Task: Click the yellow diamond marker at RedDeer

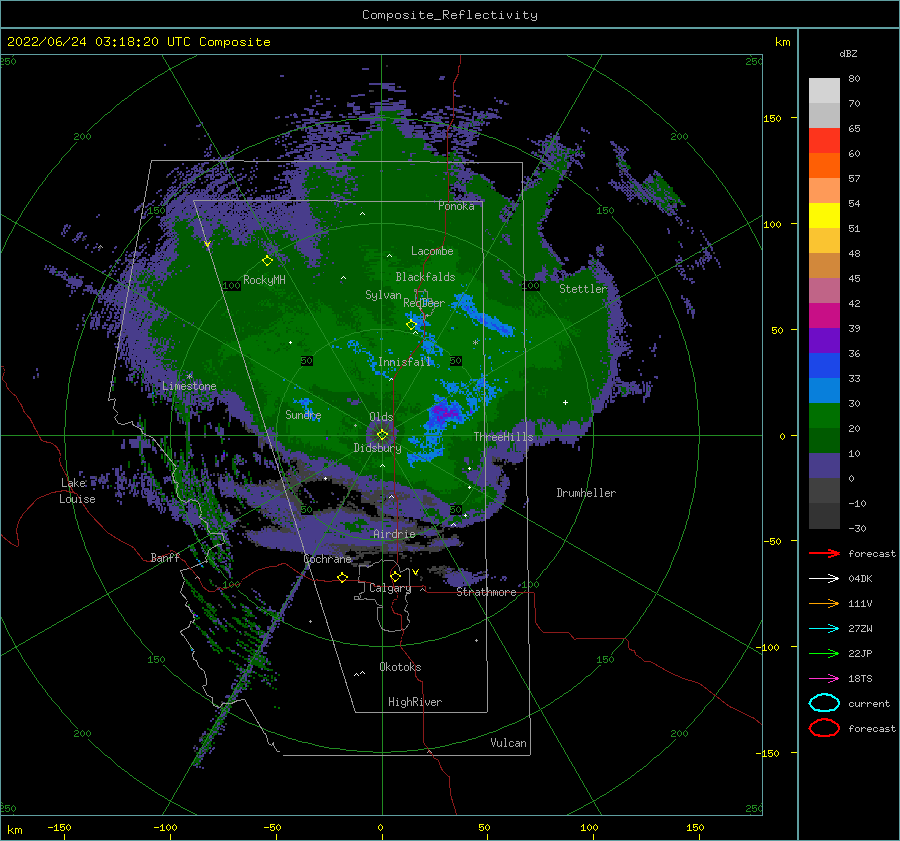Action: pos(412,325)
